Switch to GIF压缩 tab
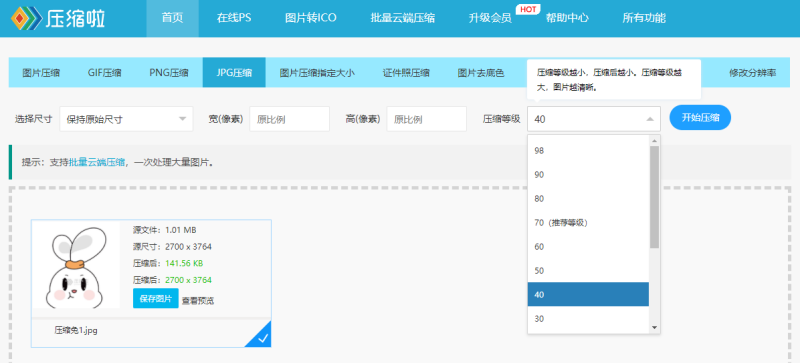Screen dimensions: 800x363 tap(104, 72)
